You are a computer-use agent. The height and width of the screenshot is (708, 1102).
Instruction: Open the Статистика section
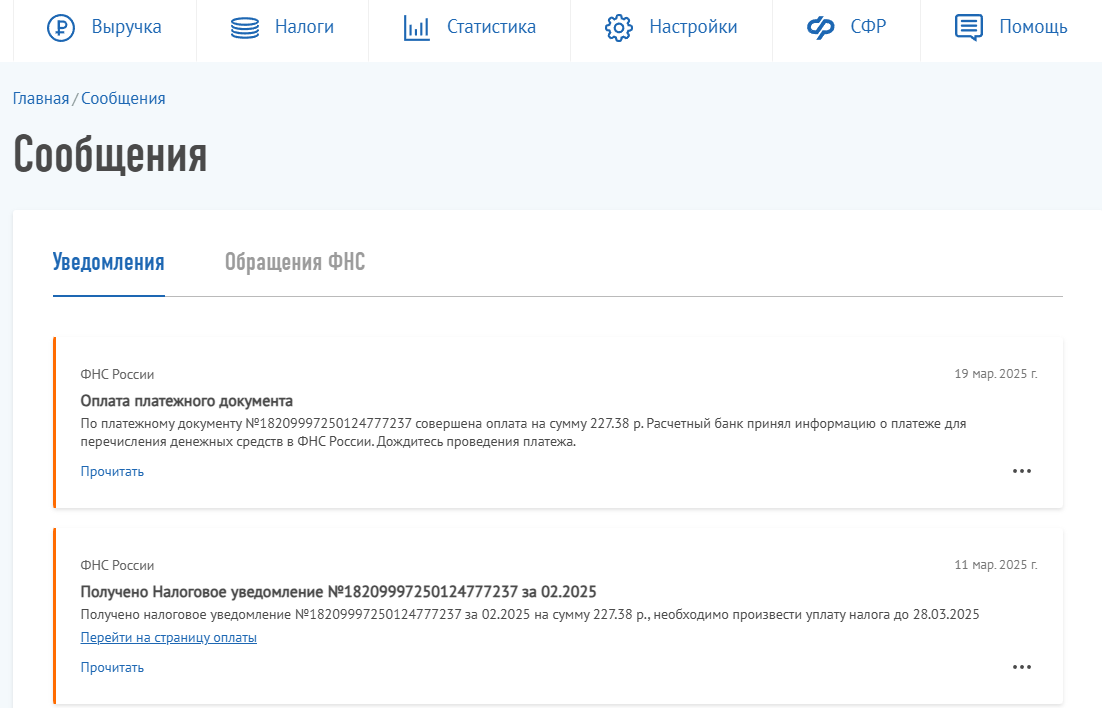pyautogui.click(x=491, y=27)
